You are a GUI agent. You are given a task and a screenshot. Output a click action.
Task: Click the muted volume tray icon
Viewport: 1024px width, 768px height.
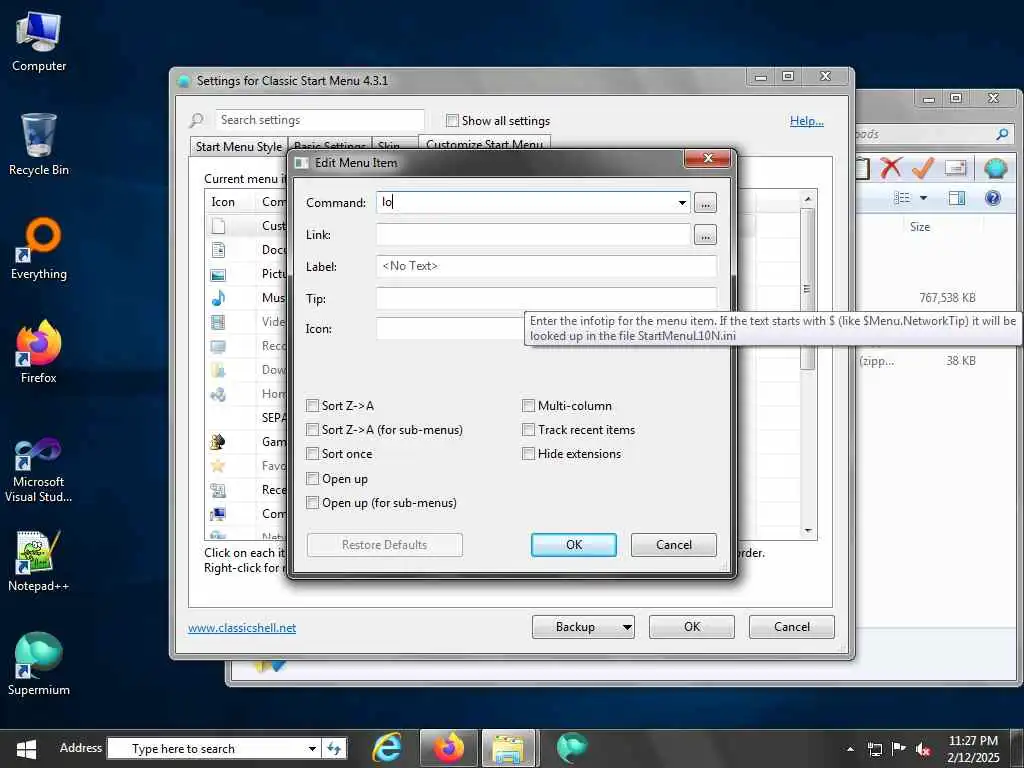923,749
